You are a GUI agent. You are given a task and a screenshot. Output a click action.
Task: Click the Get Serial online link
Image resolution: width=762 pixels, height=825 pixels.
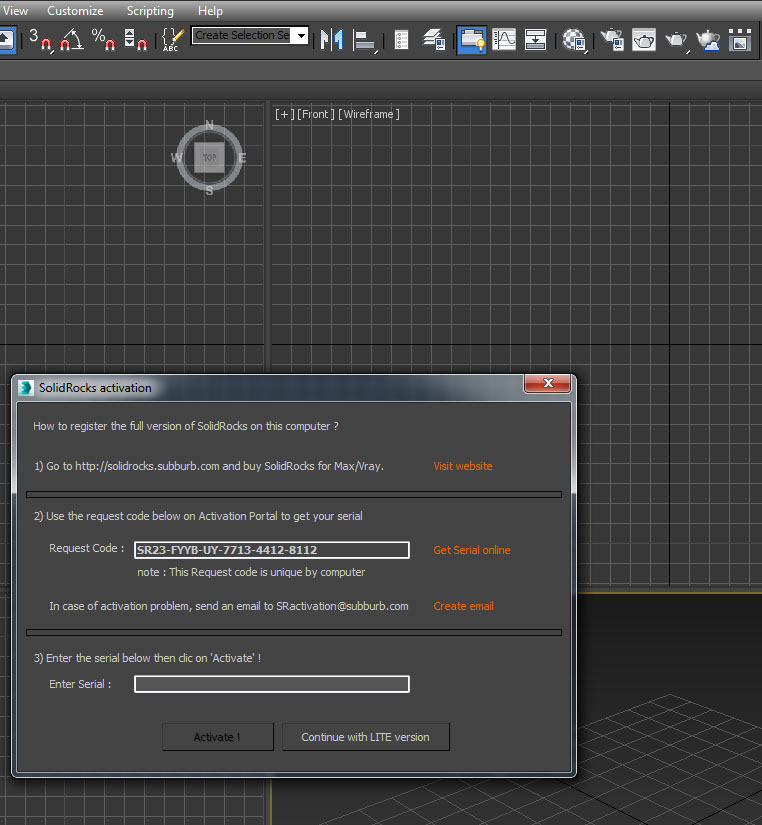472,550
